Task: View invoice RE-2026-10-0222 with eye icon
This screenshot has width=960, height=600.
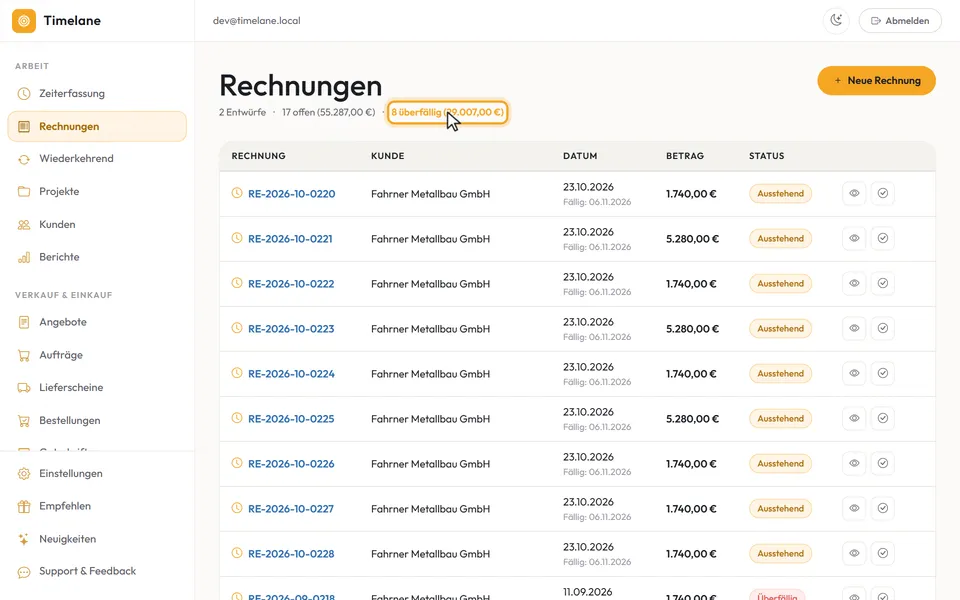Action: 854,283
